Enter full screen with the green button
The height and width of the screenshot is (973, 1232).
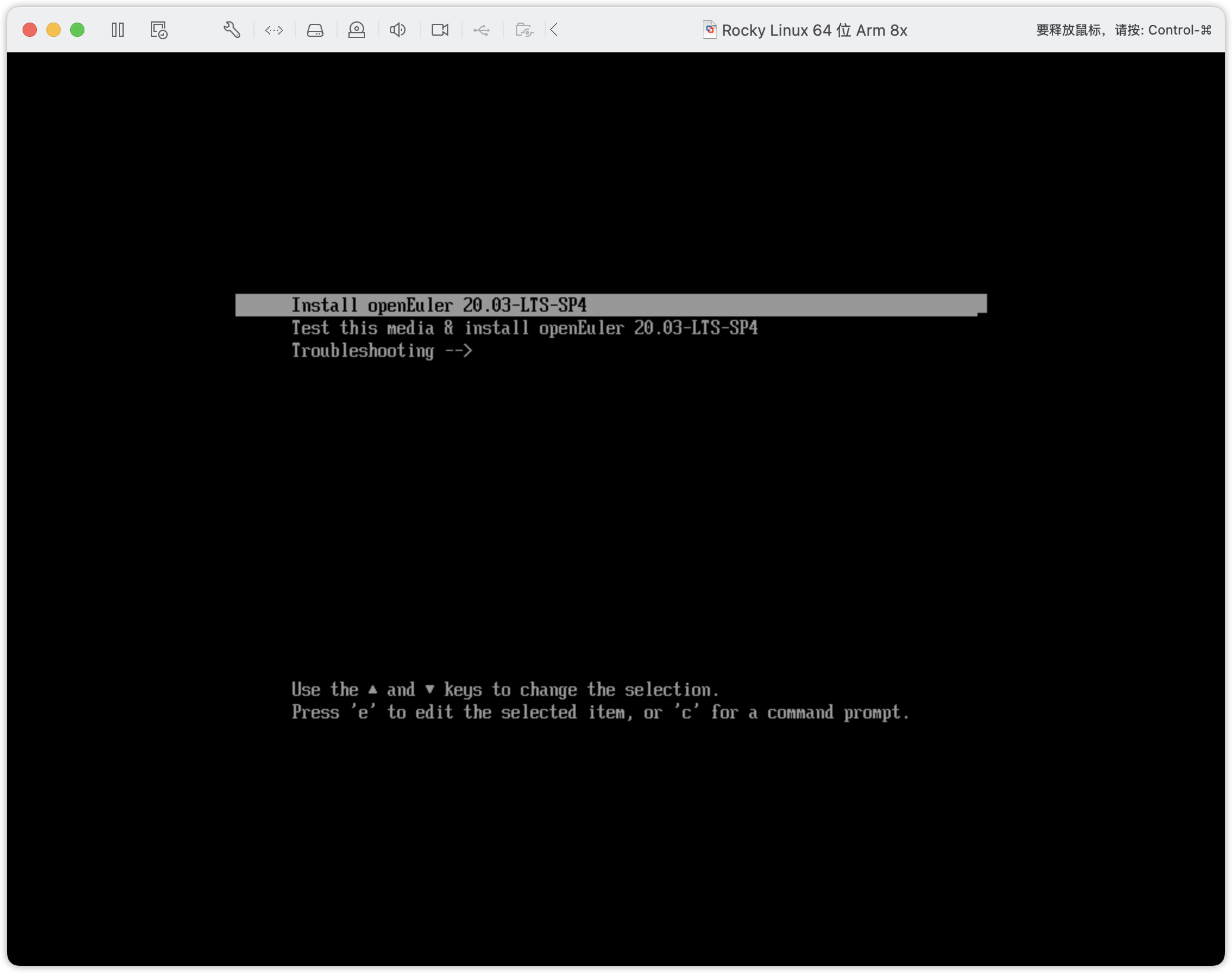pyautogui.click(x=77, y=30)
